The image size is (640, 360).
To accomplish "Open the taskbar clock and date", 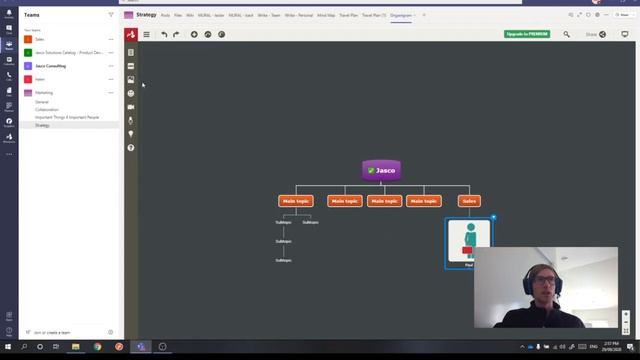I will 611,347.
